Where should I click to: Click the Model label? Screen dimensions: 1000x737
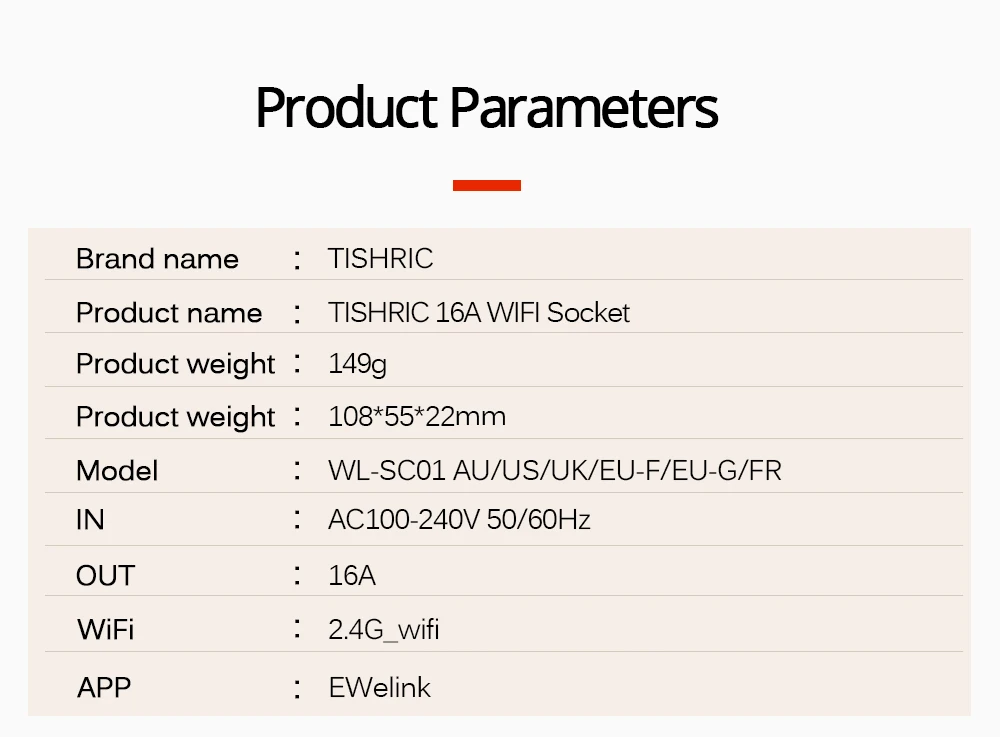(x=117, y=471)
